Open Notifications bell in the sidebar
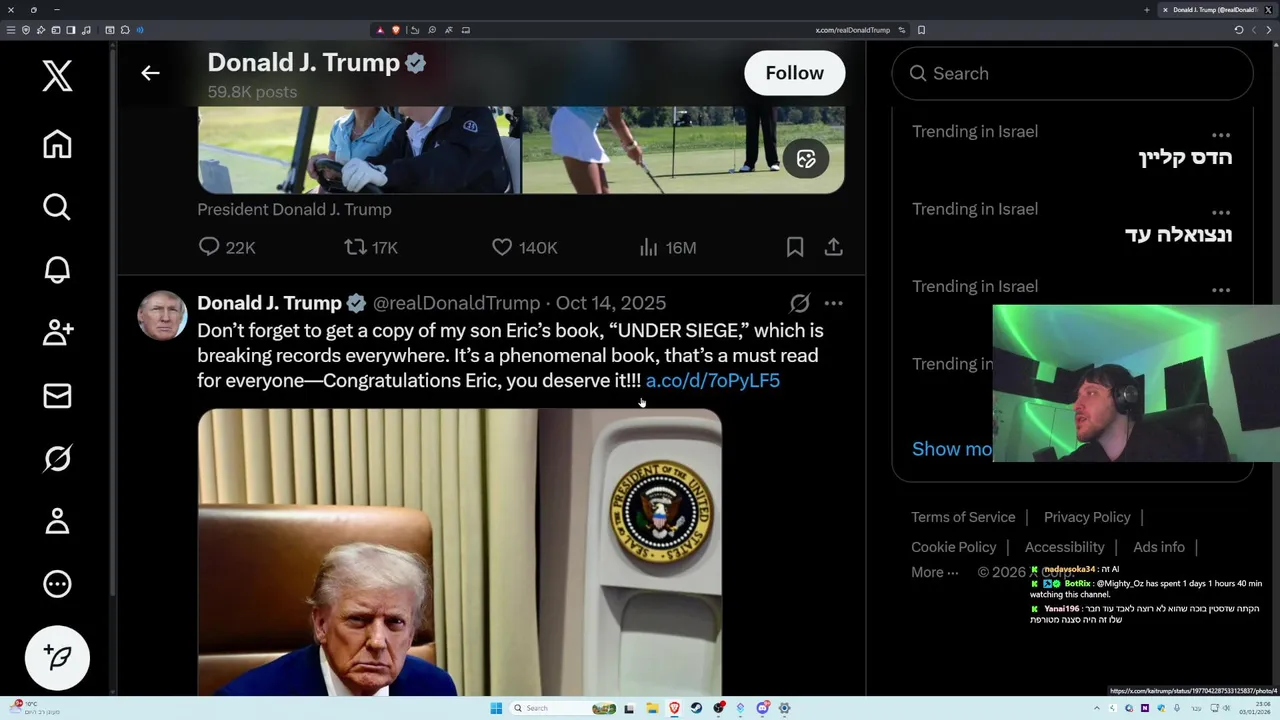 click(57, 270)
